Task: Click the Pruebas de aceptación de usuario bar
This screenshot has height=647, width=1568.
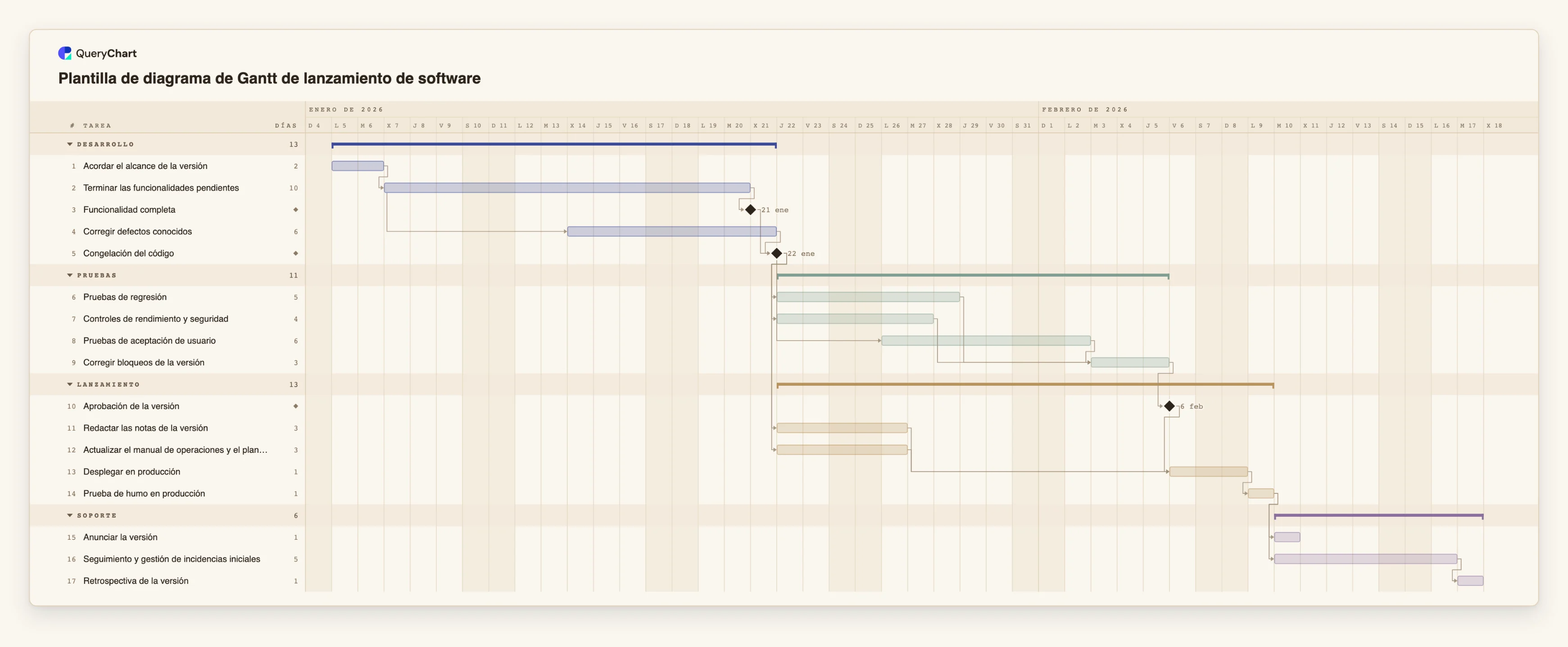Action: 986,341
